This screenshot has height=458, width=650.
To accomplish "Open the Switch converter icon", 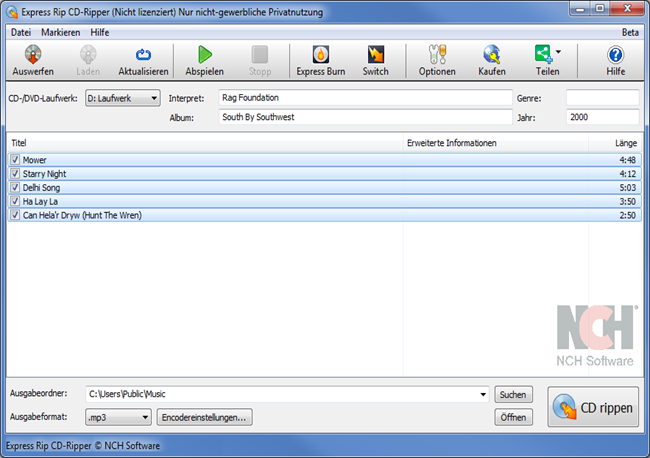I will (376, 54).
